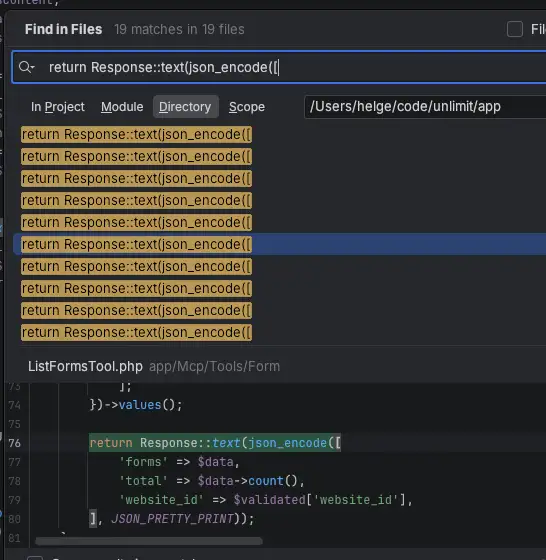Screen dimensions: 546x560
Task: Enable the File mask checkbox
Action: click(515, 29)
